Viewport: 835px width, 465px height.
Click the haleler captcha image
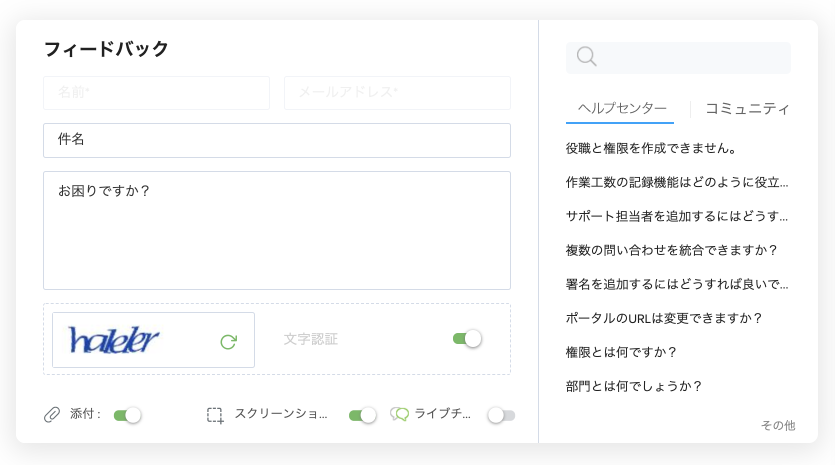[x=114, y=340]
